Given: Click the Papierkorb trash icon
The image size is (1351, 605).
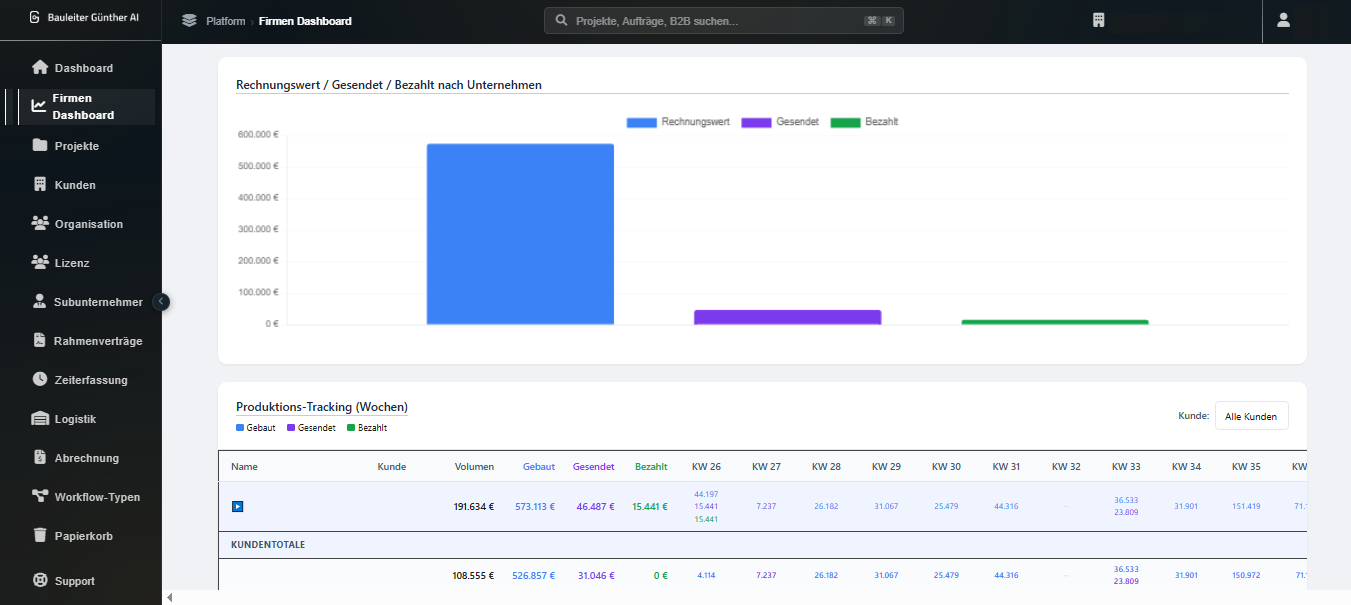Looking at the screenshot, I should pos(40,536).
